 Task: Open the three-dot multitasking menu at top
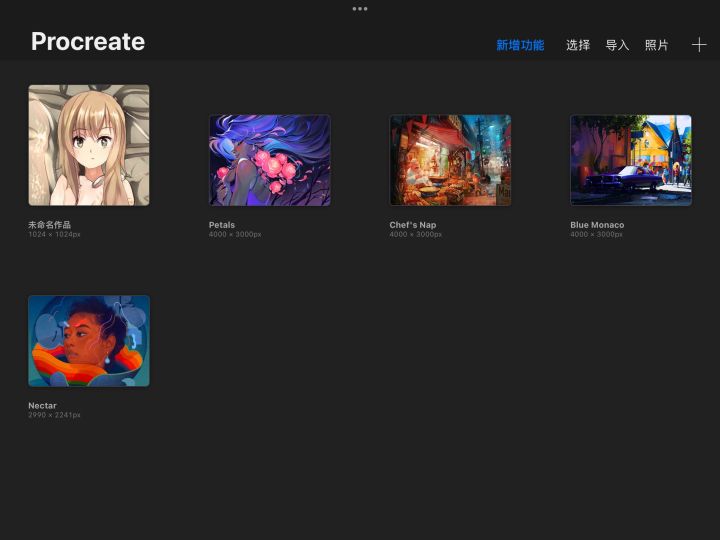pos(360,9)
